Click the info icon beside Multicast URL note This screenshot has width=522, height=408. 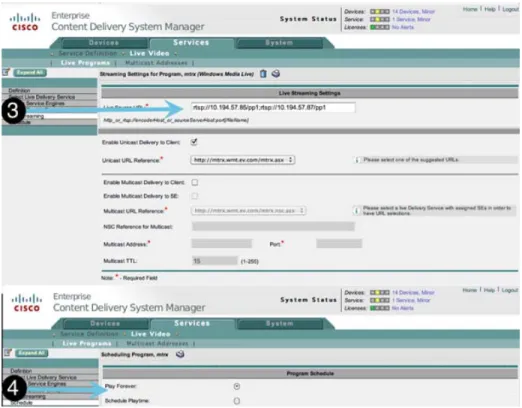coord(357,210)
